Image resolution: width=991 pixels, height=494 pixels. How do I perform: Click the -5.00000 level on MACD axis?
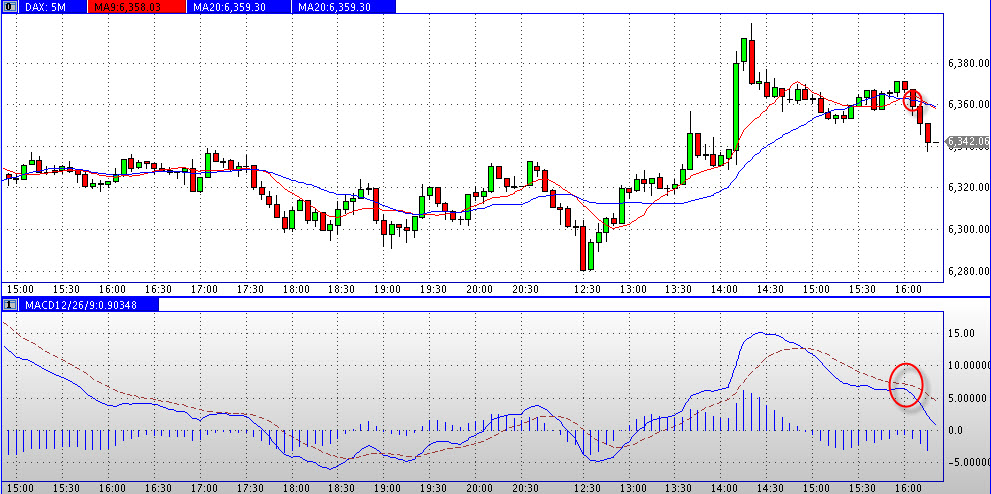pos(964,462)
